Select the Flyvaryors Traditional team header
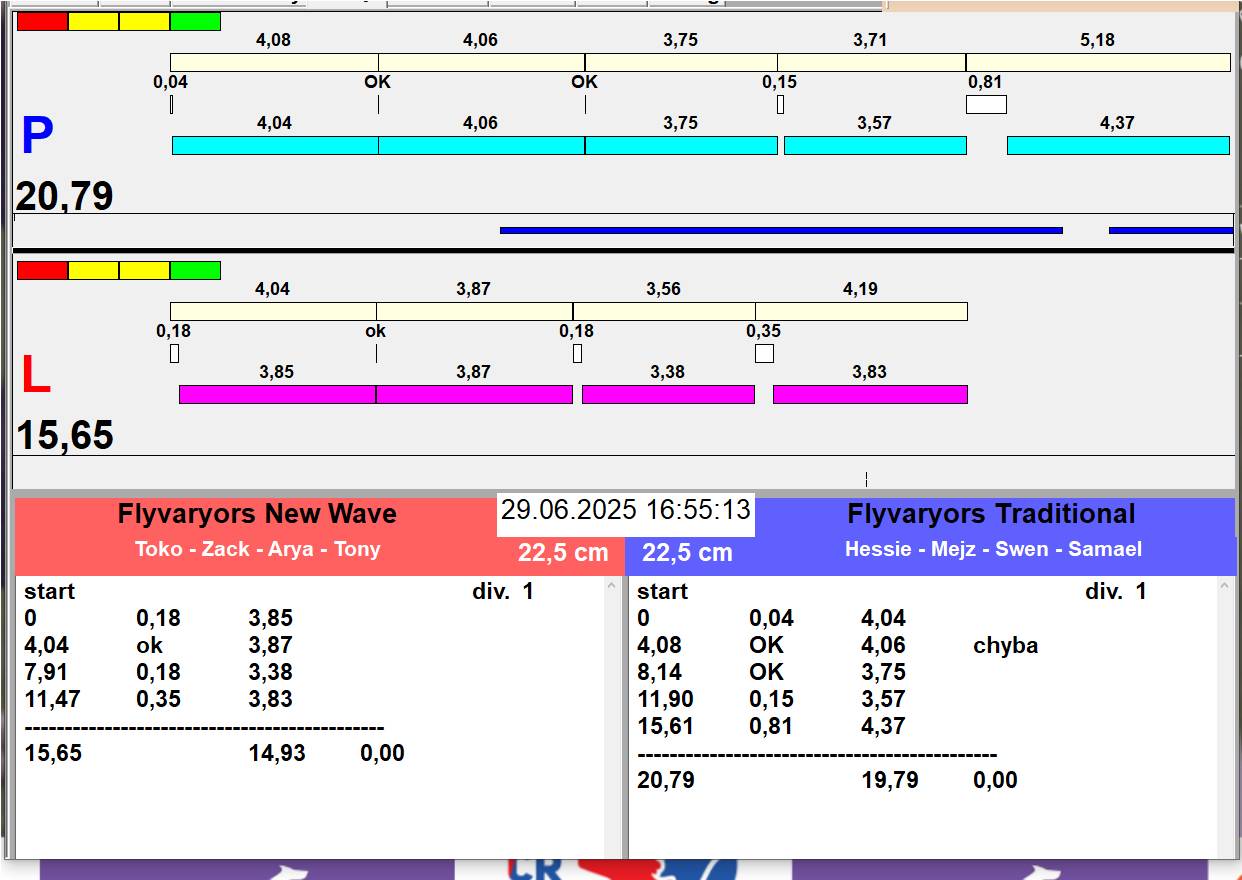Viewport: 1242px width, 880px height. pyautogui.click(x=991, y=514)
